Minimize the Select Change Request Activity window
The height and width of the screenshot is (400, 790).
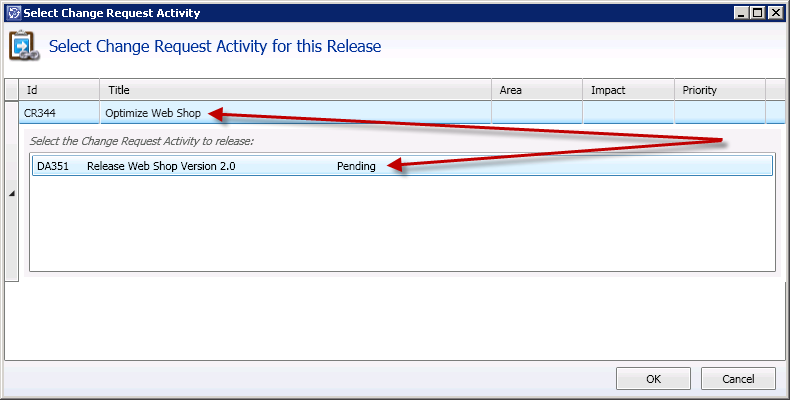[x=741, y=13]
